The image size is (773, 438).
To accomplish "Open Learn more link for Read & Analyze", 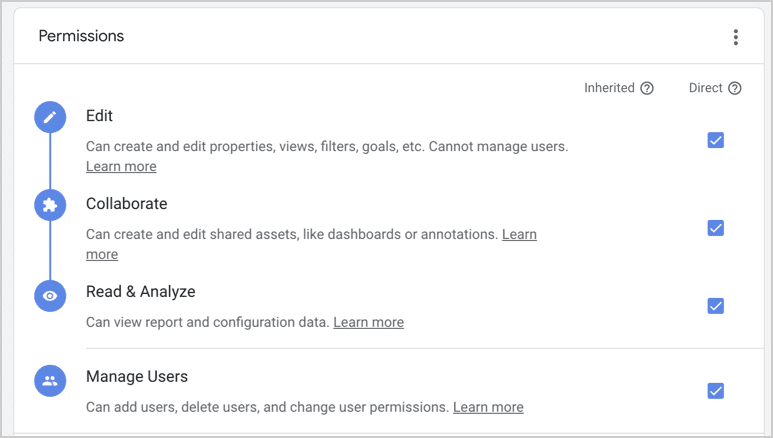I will 368,323.
